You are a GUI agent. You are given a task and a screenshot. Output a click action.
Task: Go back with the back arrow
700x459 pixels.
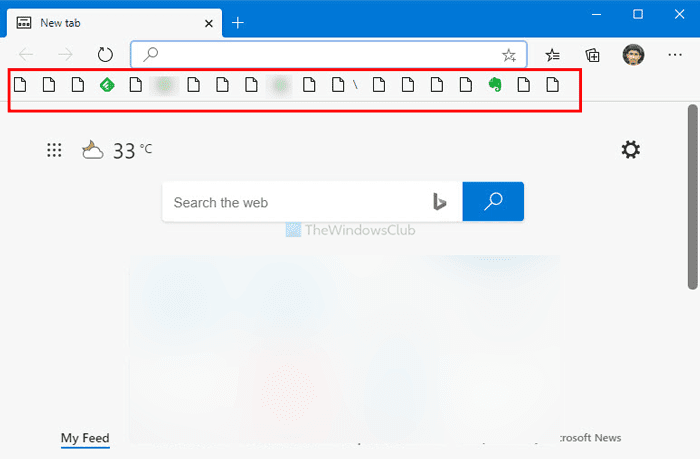tap(26, 54)
